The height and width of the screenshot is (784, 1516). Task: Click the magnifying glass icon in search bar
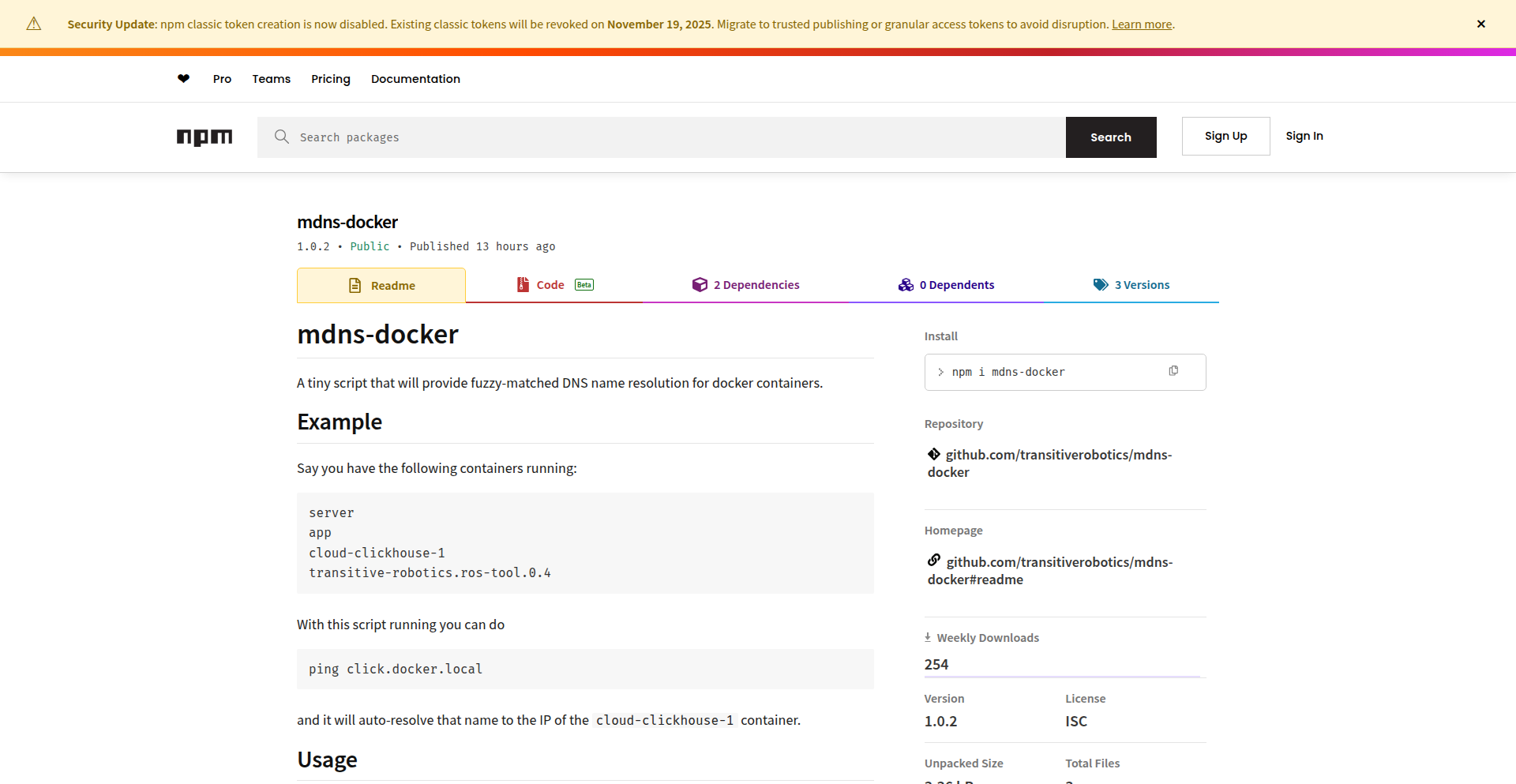pyautogui.click(x=282, y=137)
